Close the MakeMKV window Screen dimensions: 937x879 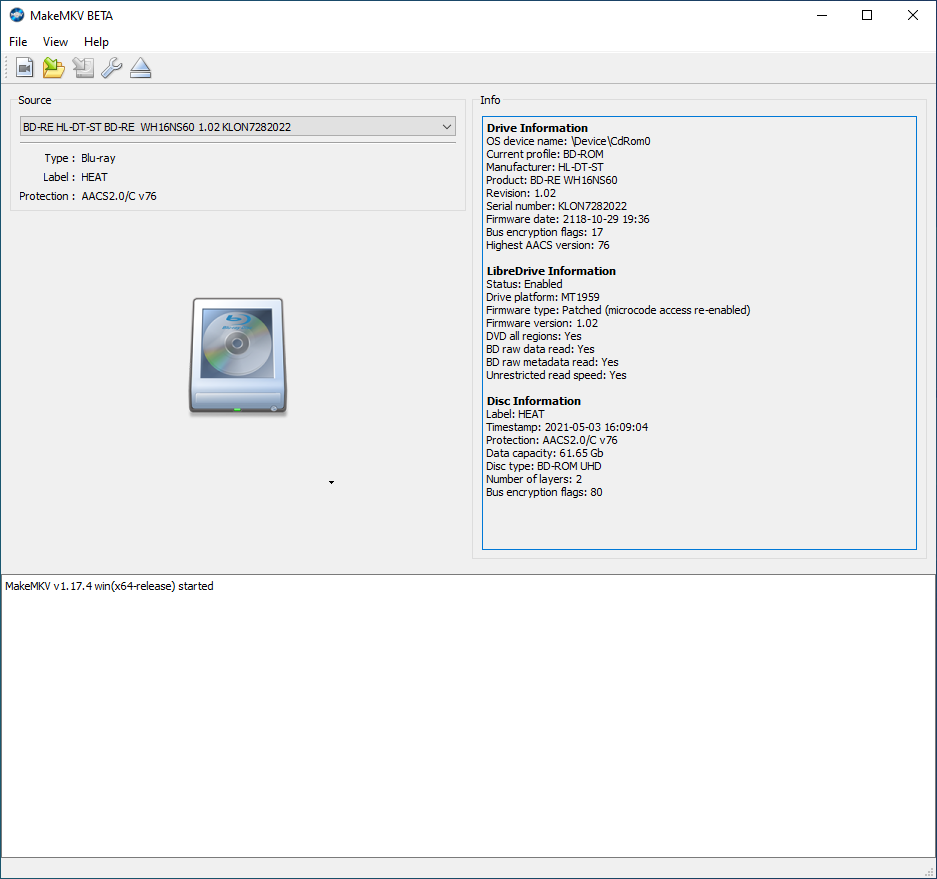coord(913,16)
